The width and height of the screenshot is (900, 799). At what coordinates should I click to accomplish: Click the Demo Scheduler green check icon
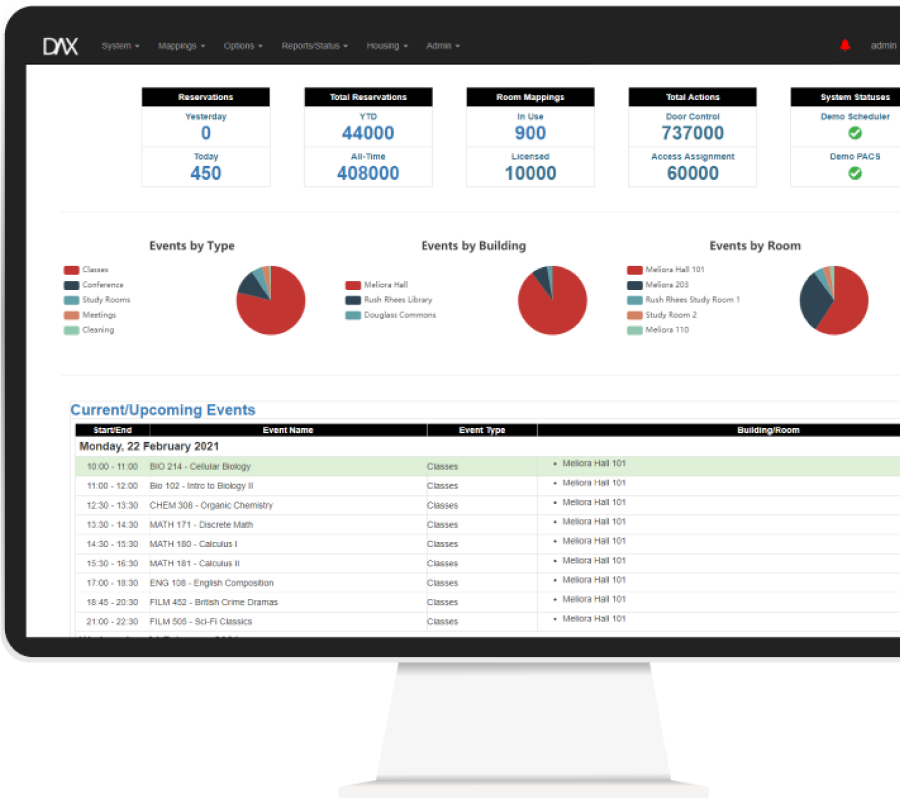click(x=855, y=133)
